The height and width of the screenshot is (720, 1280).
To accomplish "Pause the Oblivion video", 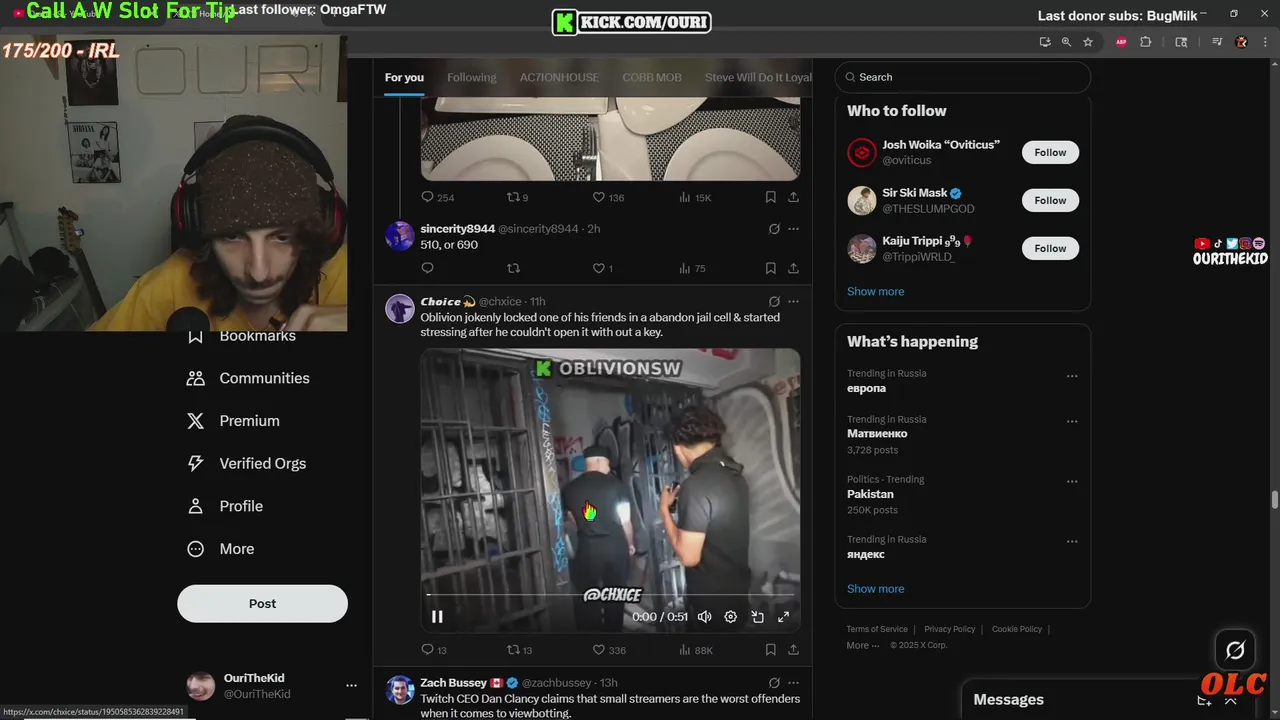I will point(437,617).
